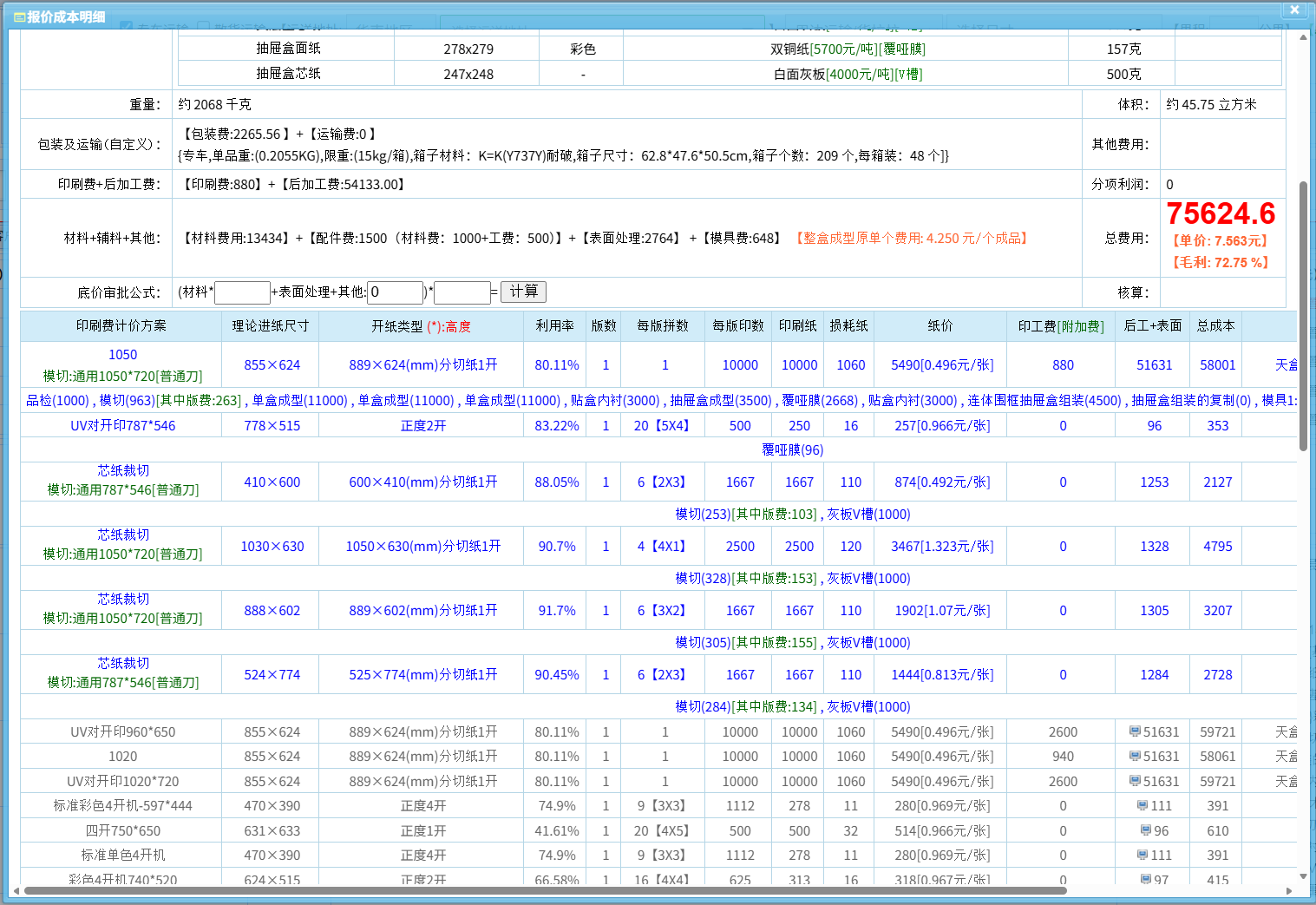Viewport: 1316px width, 905px height.
Task: Open the 覆哑膜(96) detail link
Action: click(x=792, y=449)
